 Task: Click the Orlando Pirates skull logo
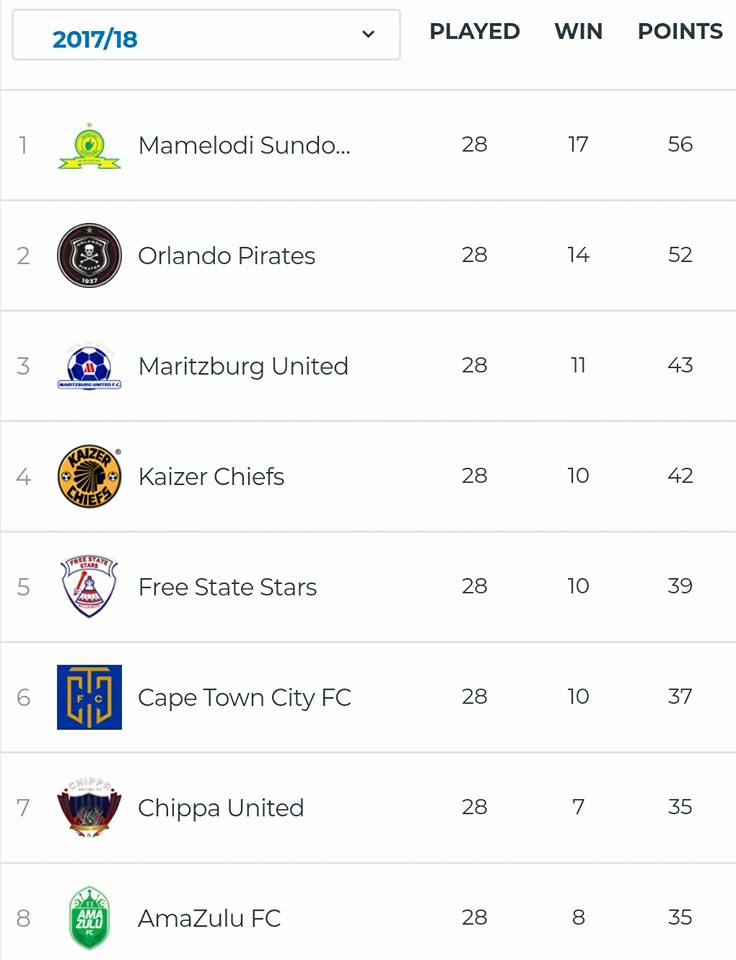pos(89,255)
